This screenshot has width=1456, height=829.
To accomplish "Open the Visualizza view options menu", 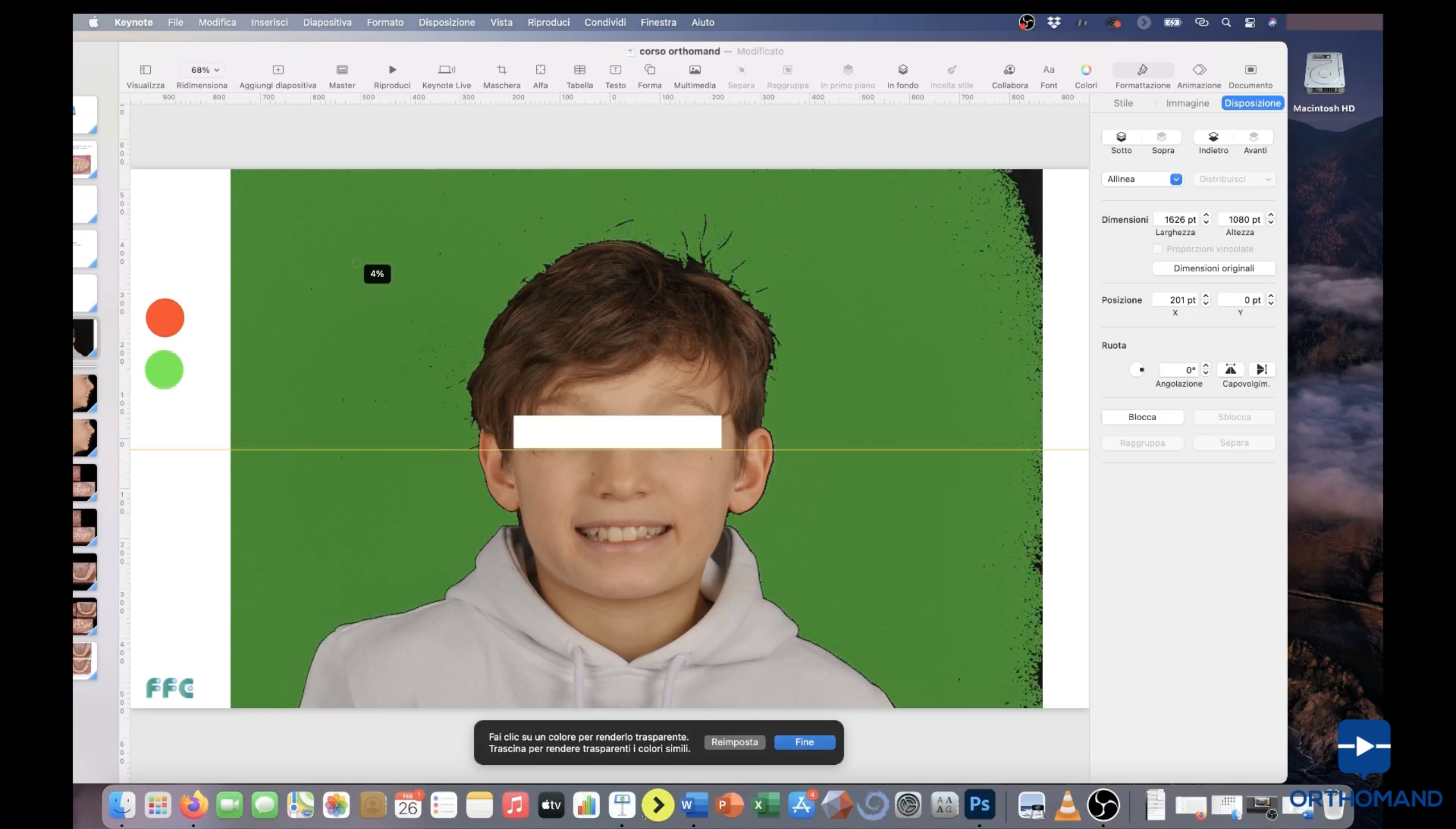I will coord(145,70).
